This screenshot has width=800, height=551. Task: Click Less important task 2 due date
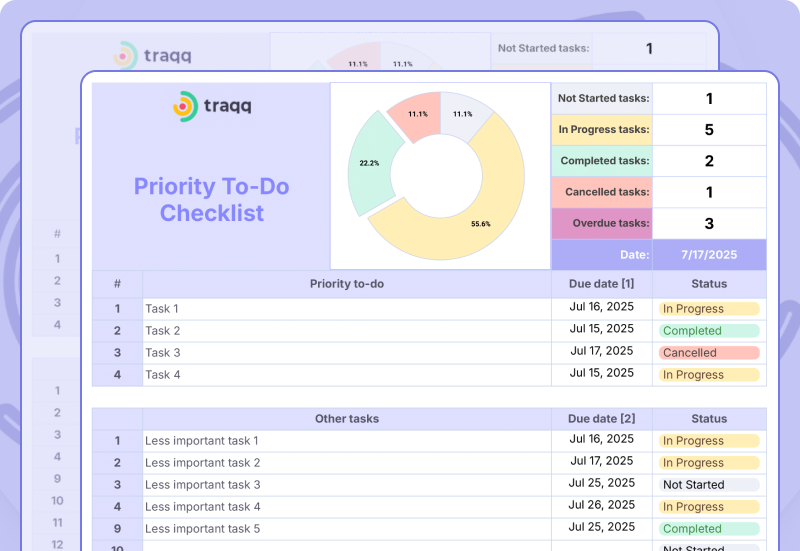point(602,461)
